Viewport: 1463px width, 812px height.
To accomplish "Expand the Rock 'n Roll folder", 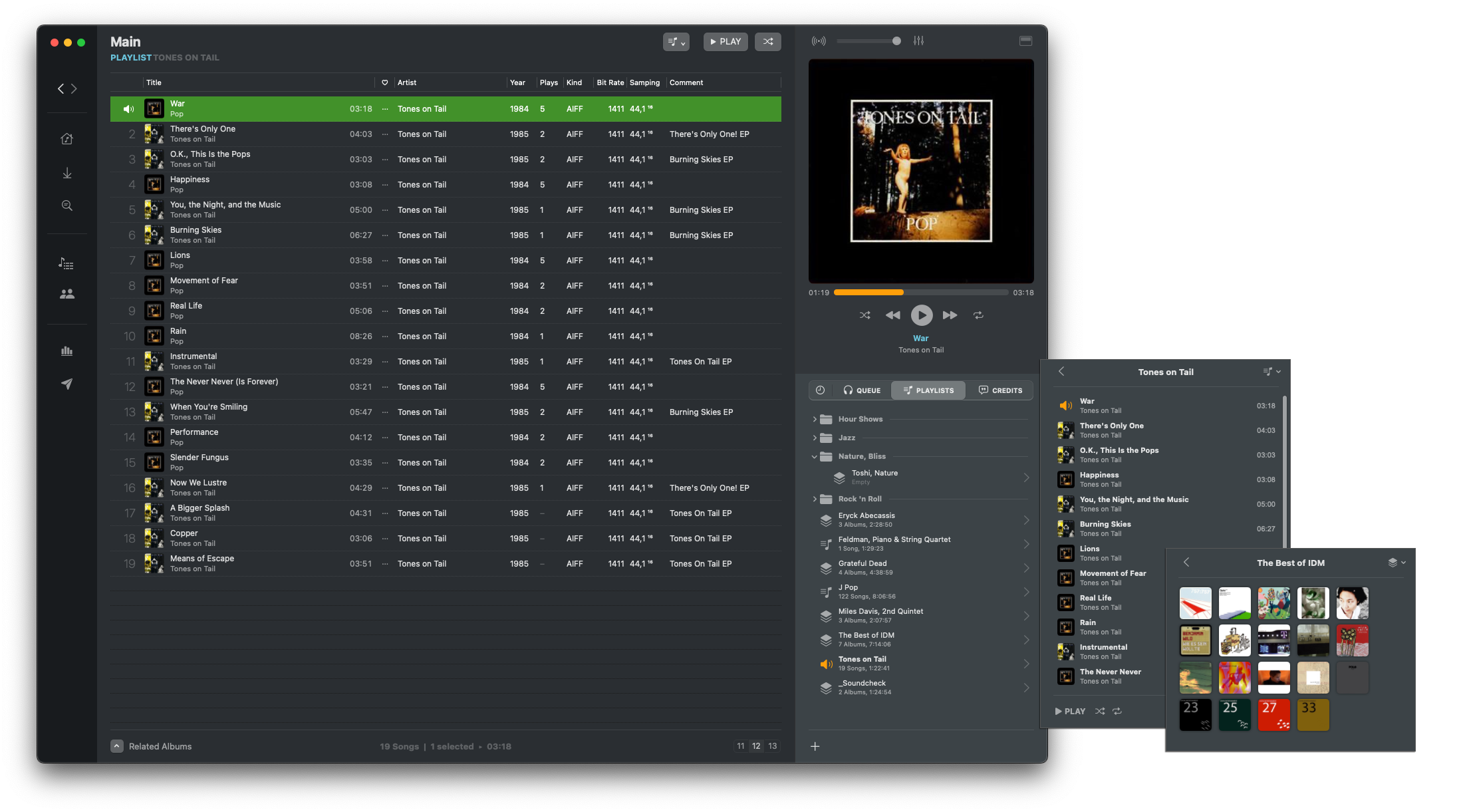I will tap(815, 499).
